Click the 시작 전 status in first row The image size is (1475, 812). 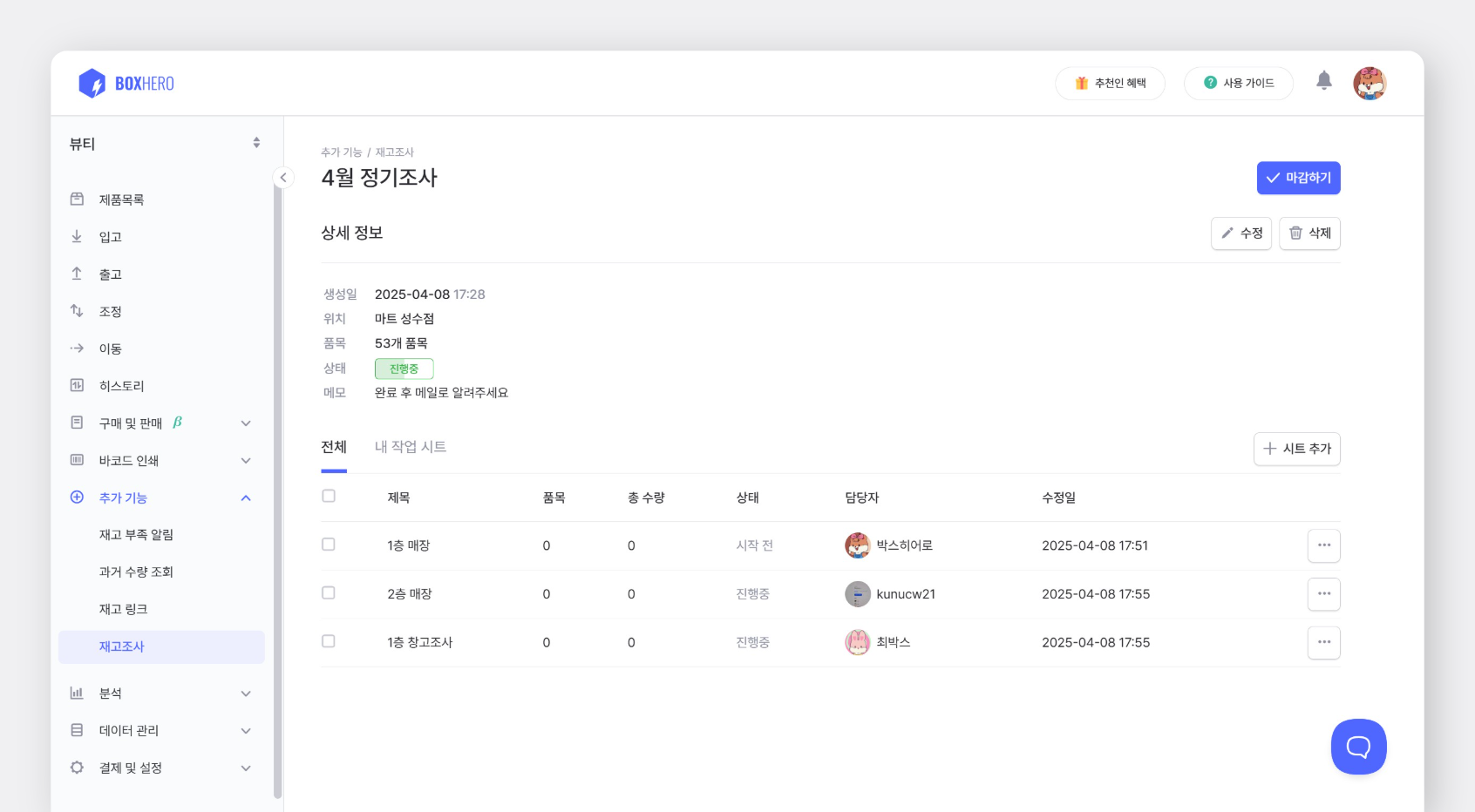754,545
